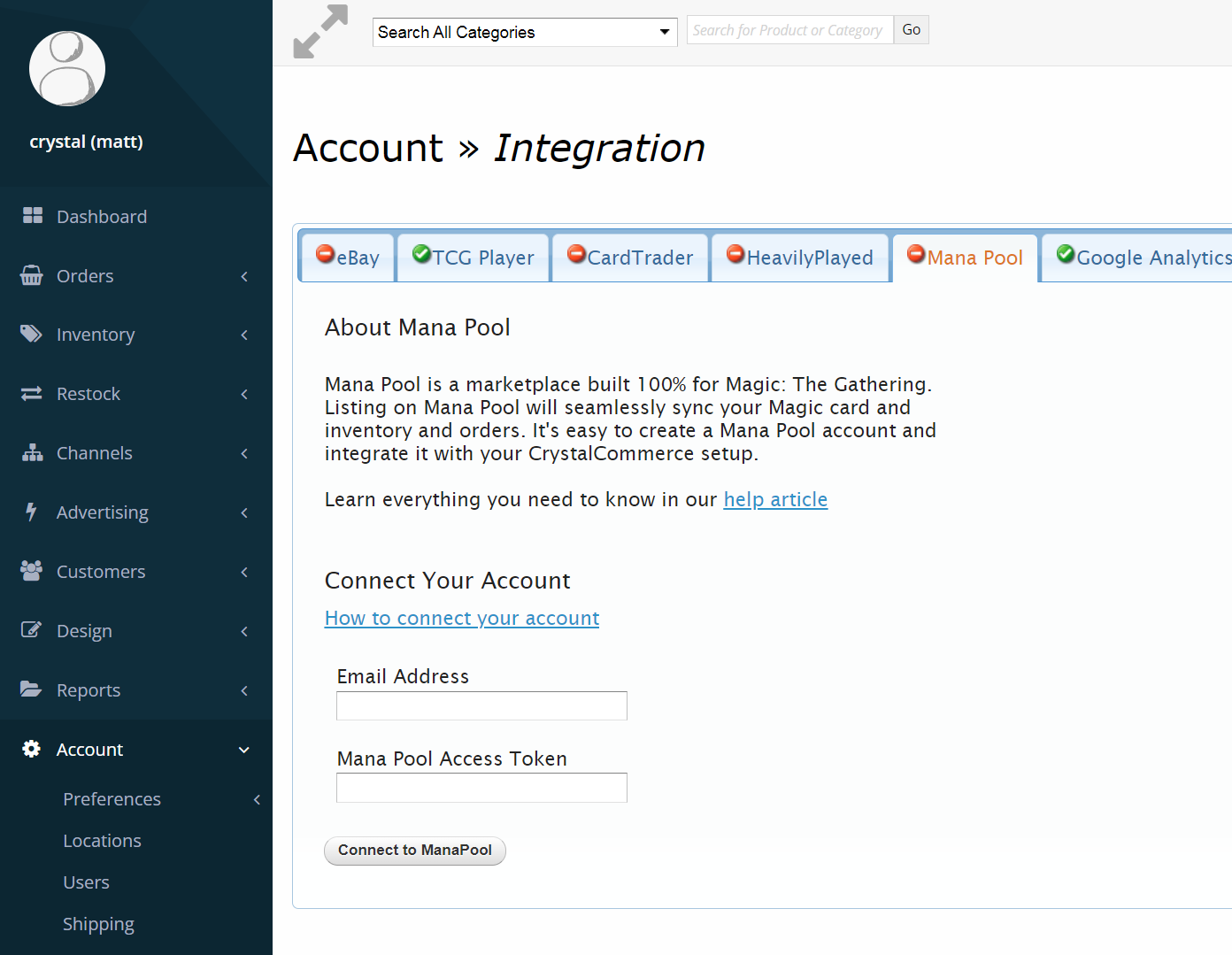1232x955 pixels.
Task: Click the Connect to ManaPool button
Action: coord(415,851)
